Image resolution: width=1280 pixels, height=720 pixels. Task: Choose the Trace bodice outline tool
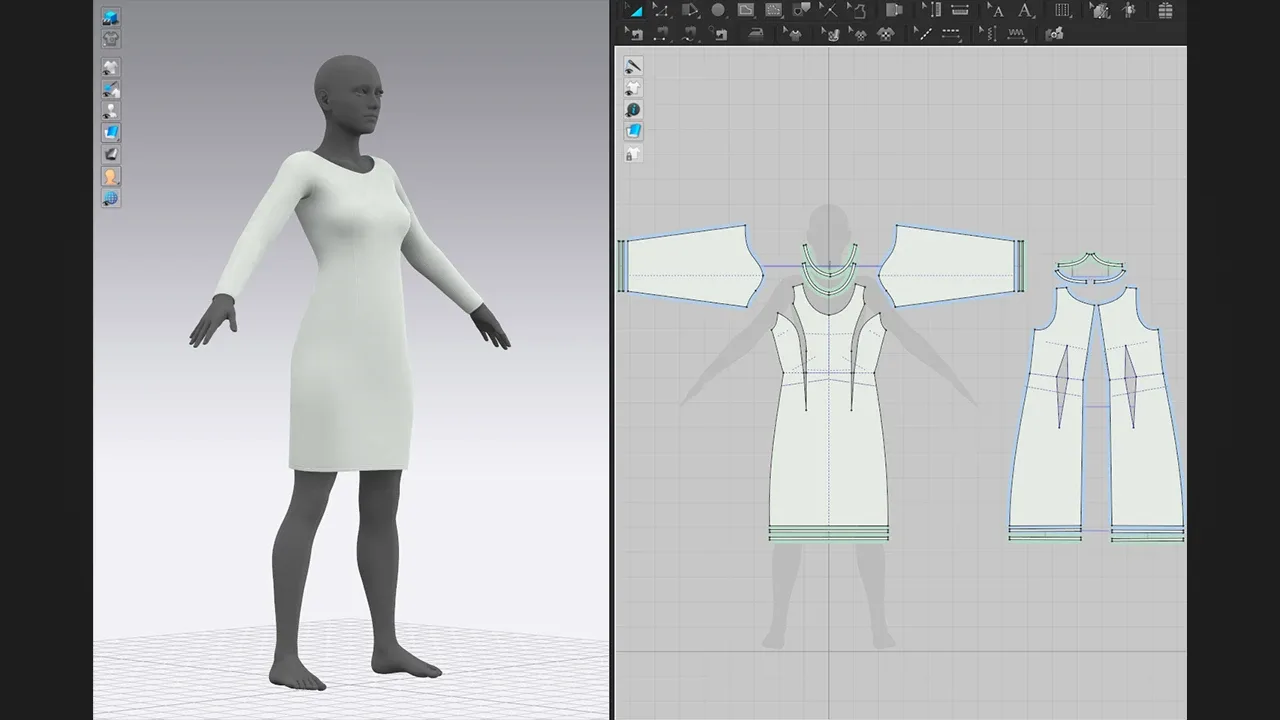coord(857,10)
